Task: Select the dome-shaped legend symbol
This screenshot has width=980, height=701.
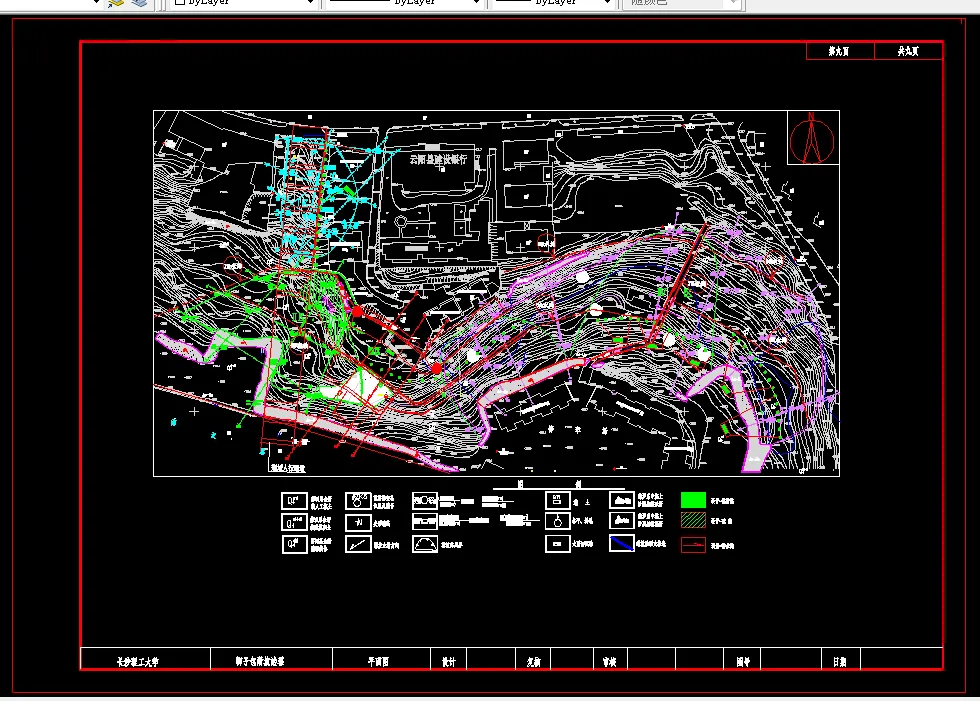Action: (425, 544)
